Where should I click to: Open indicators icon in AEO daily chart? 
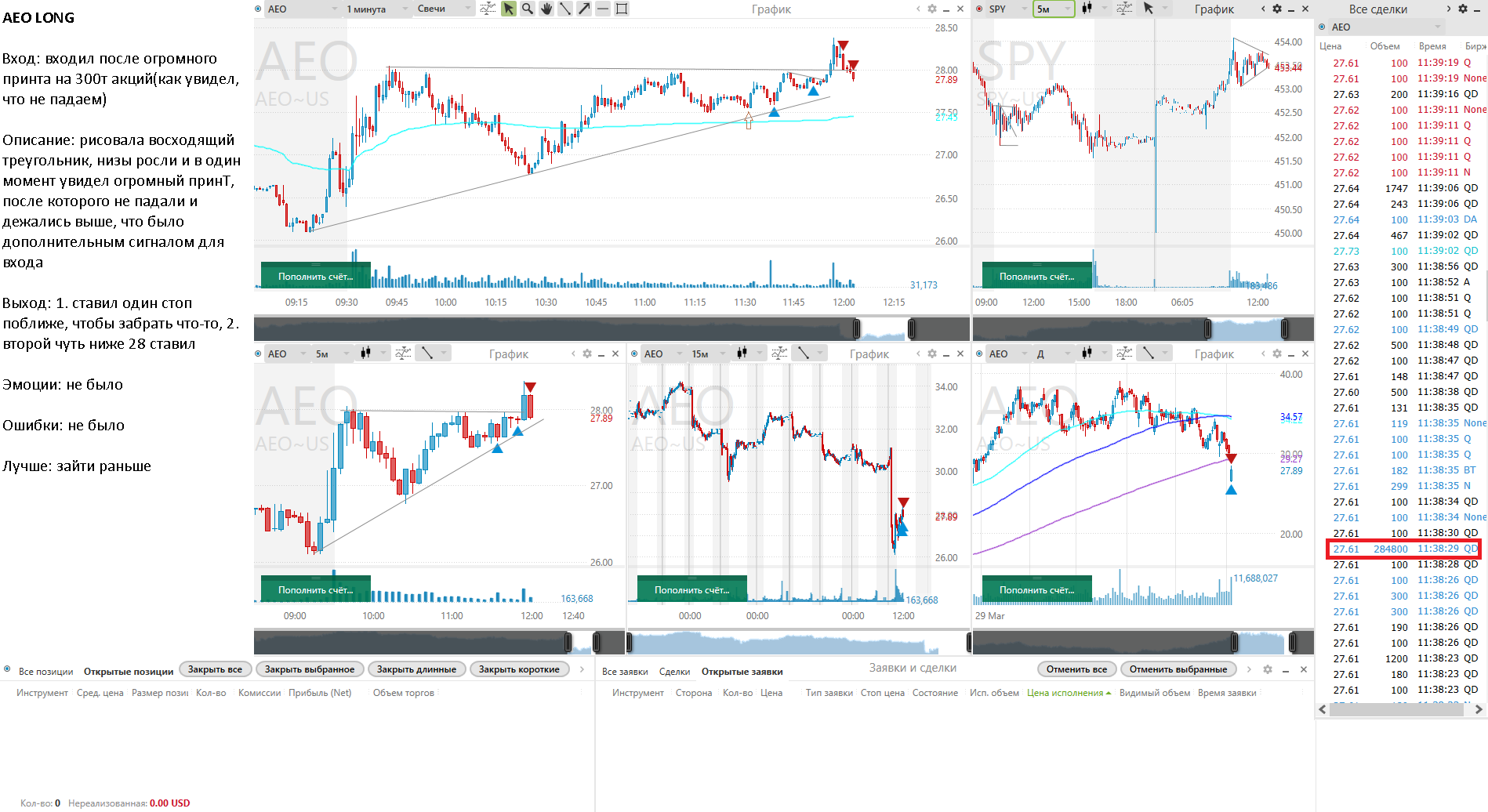coord(1124,353)
